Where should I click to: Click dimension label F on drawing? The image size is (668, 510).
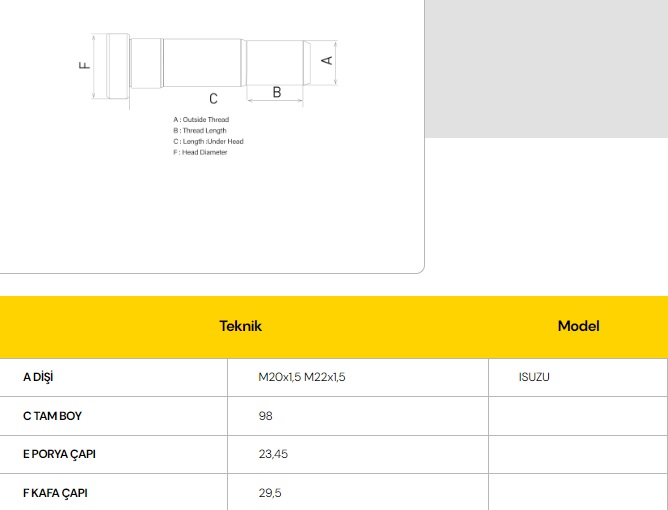pyautogui.click(x=85, y=65)
